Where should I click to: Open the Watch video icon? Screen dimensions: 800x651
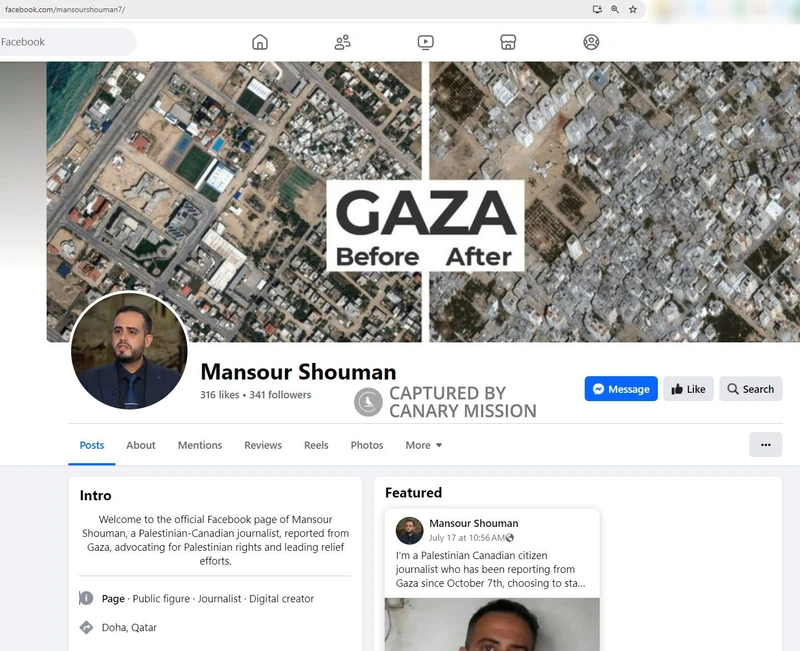click(x=426, y=42)
